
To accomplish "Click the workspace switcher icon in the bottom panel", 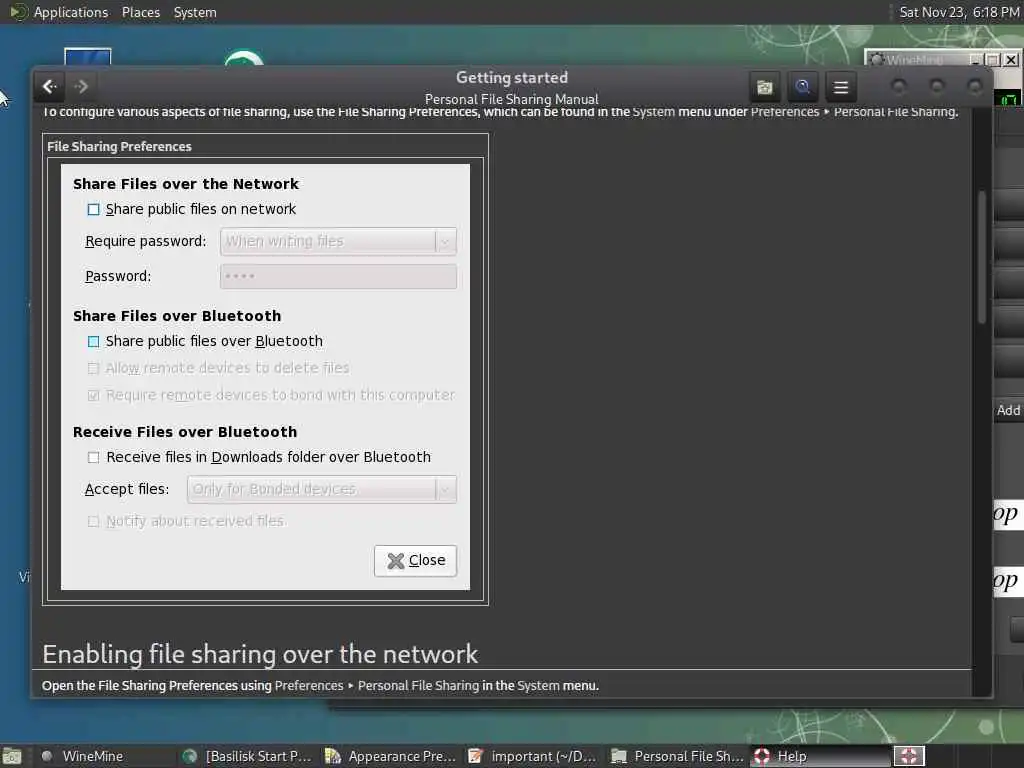I will [909, 756].
